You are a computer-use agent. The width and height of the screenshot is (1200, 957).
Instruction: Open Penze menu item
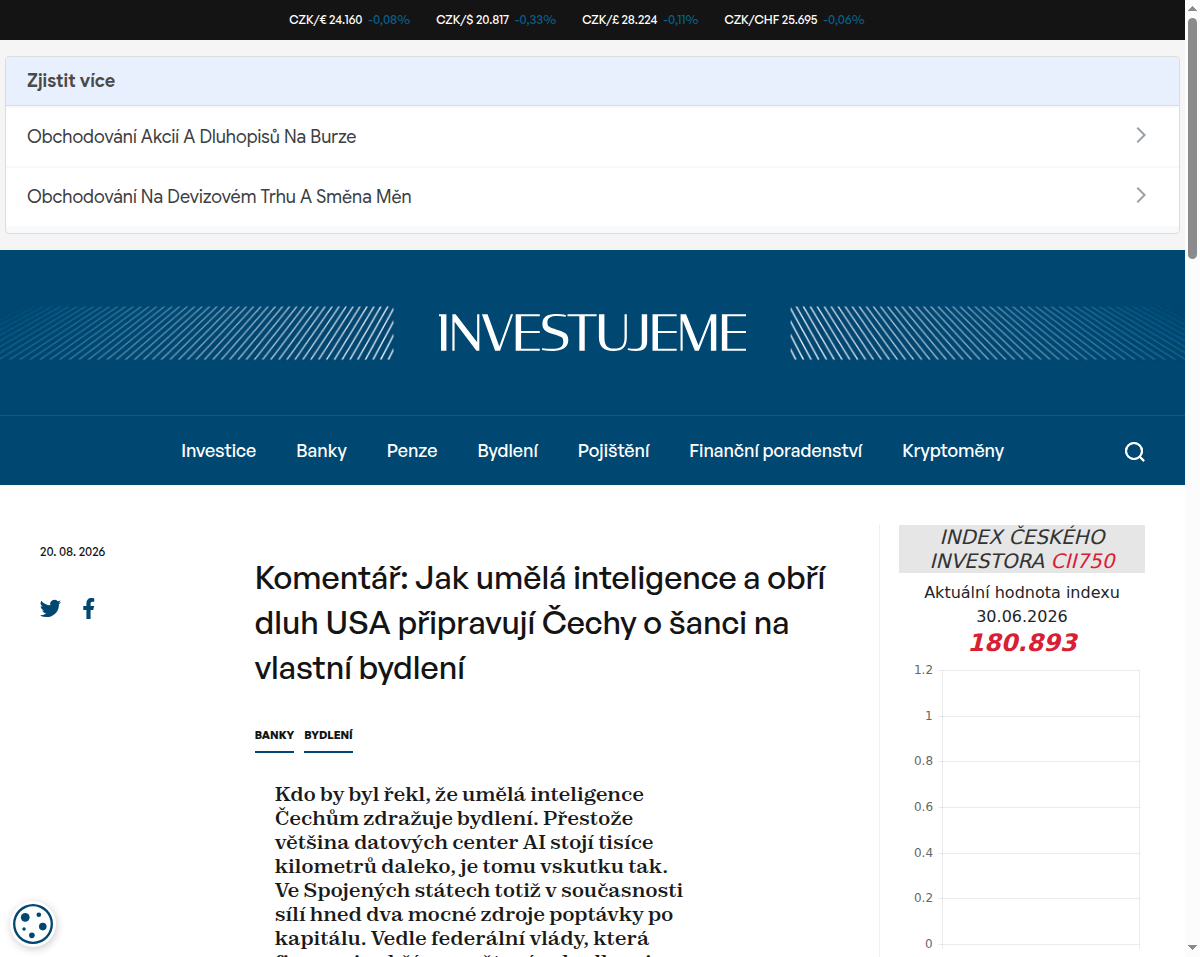click(x=412, y=451)
